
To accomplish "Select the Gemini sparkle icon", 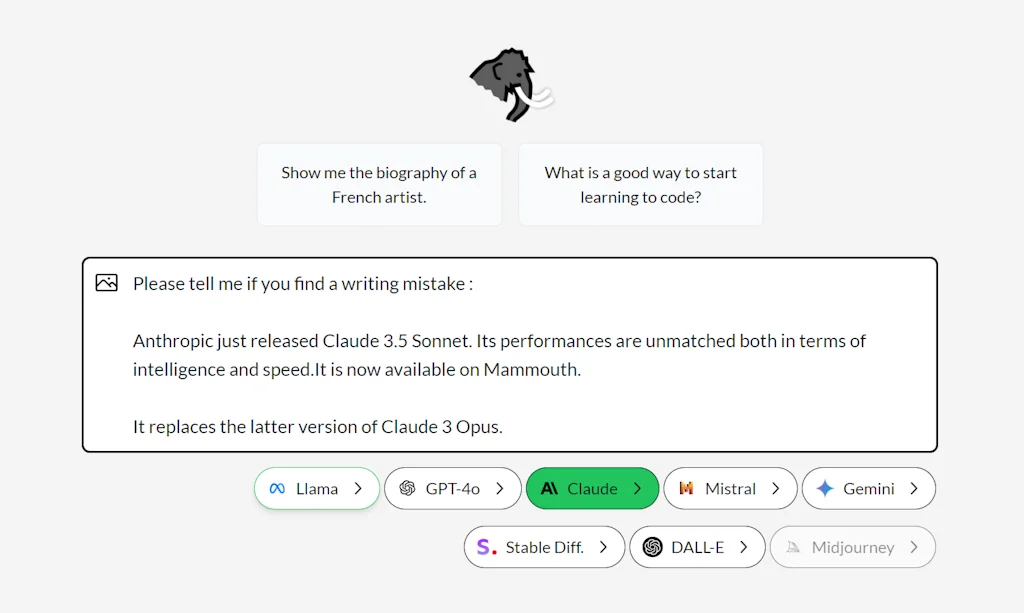I will pos(826,488).
